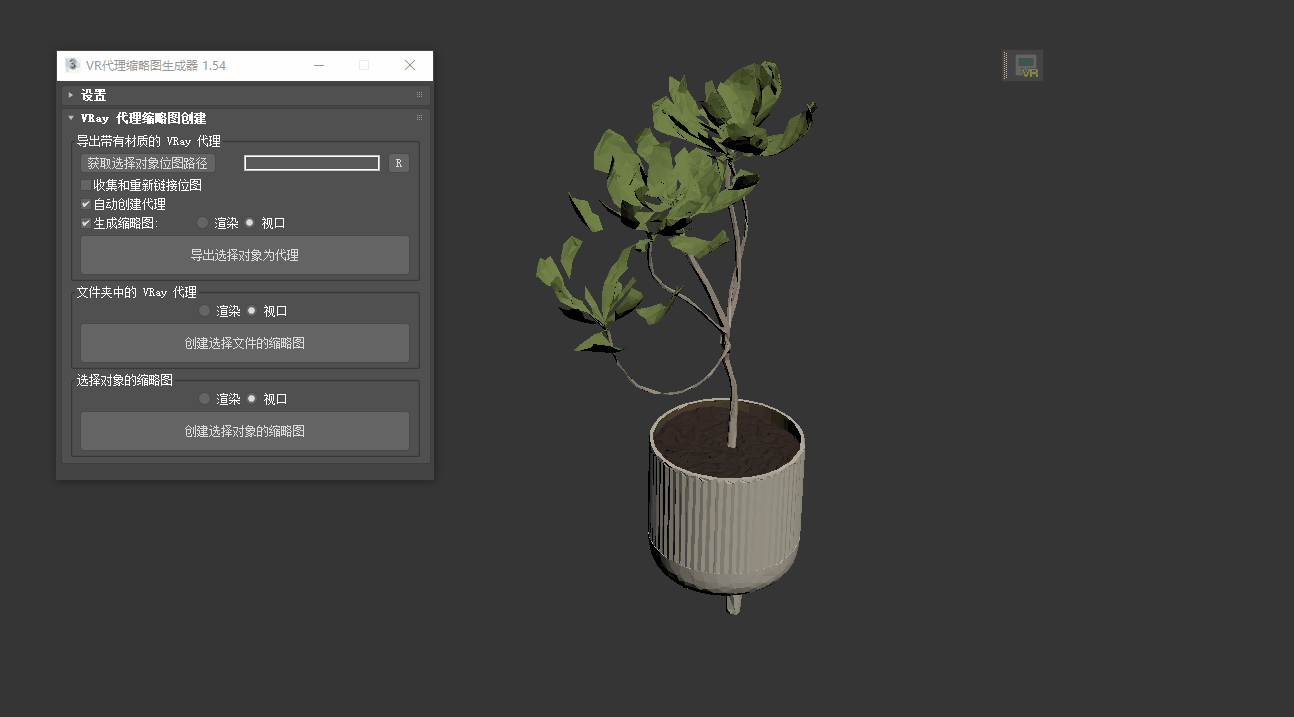Click the 3ds Max app icon in title bar
Screen dimensions: 1294x717
pyautogui.click(x=72, y=65)
